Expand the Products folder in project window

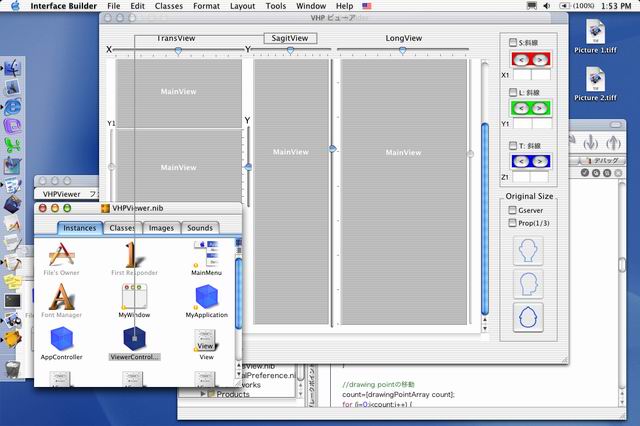[203, 394]
